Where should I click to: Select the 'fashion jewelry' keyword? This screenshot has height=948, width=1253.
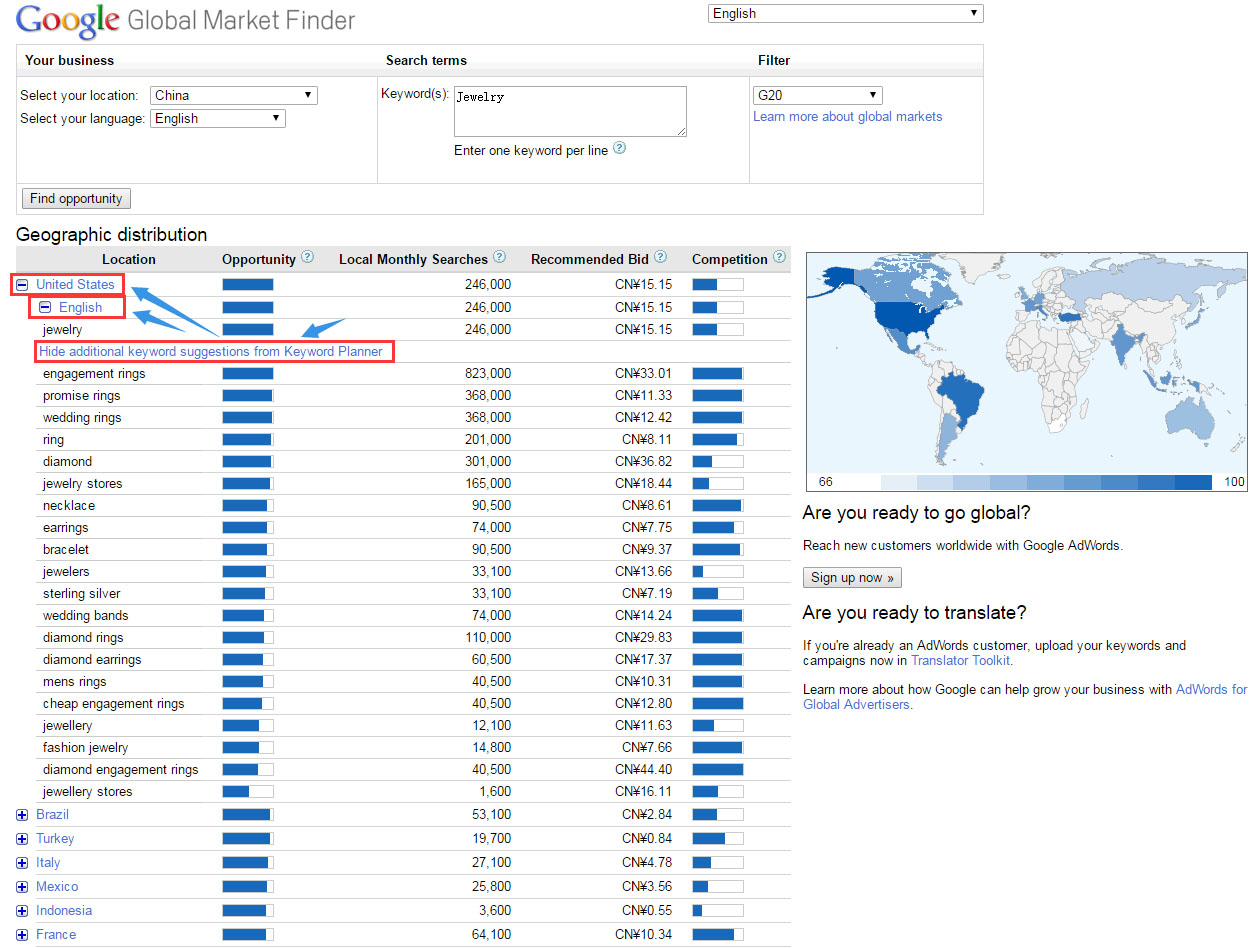(86, 747)
